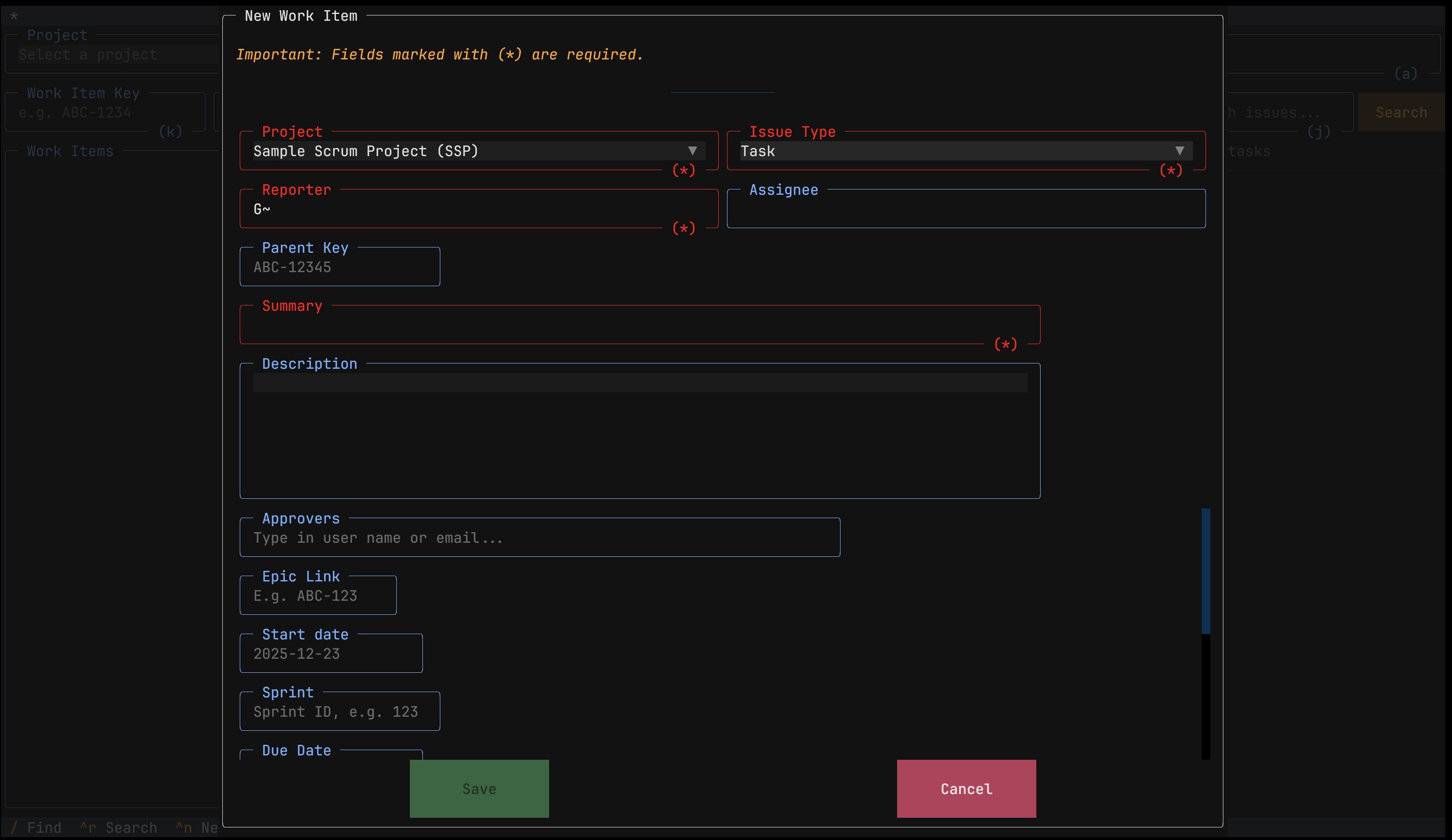Focus the Reporter field
The height and width of the screenshot is (840, 1452).
tap(479, 209)
